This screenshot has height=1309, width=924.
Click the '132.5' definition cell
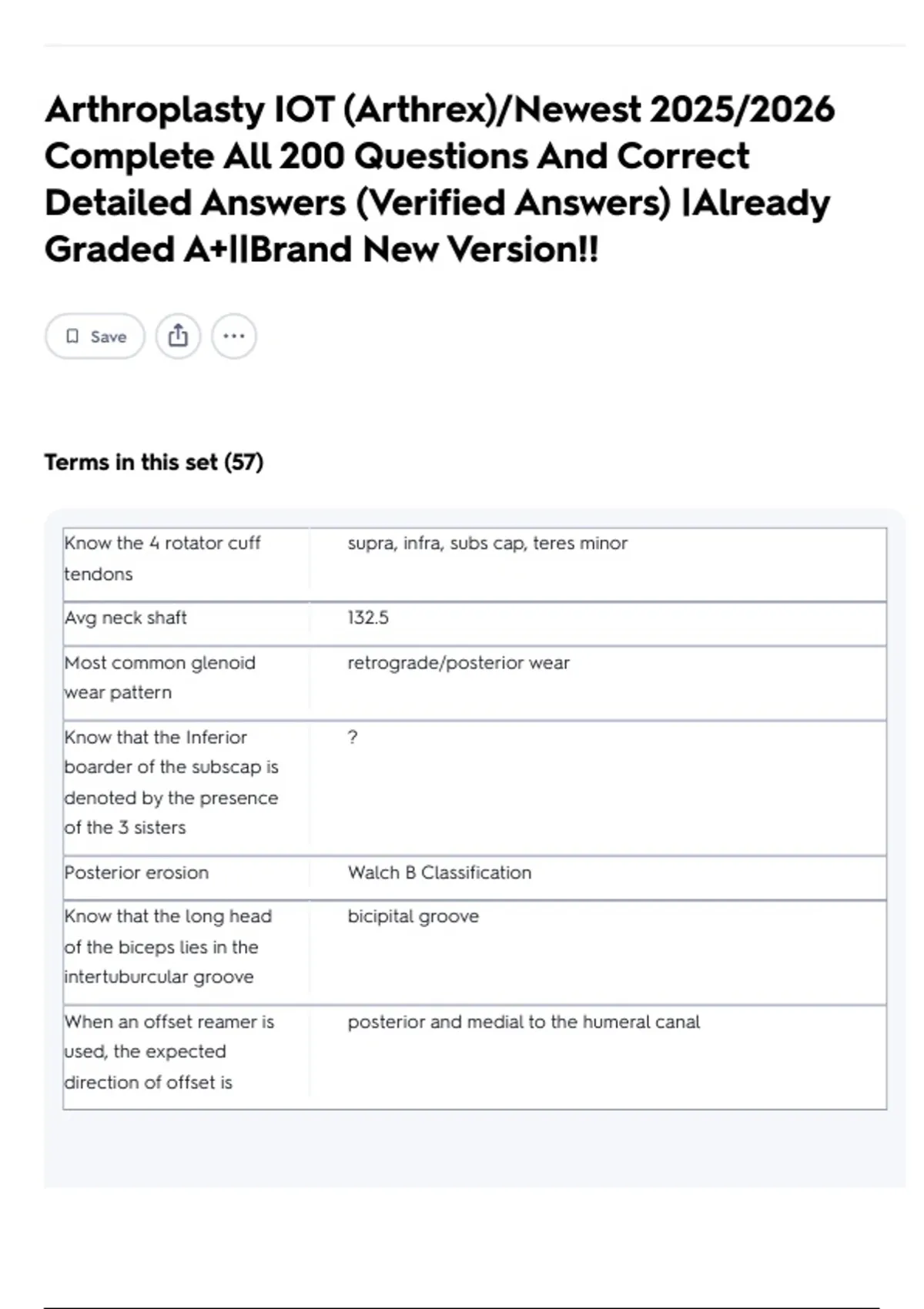click(x=368, y=618)
